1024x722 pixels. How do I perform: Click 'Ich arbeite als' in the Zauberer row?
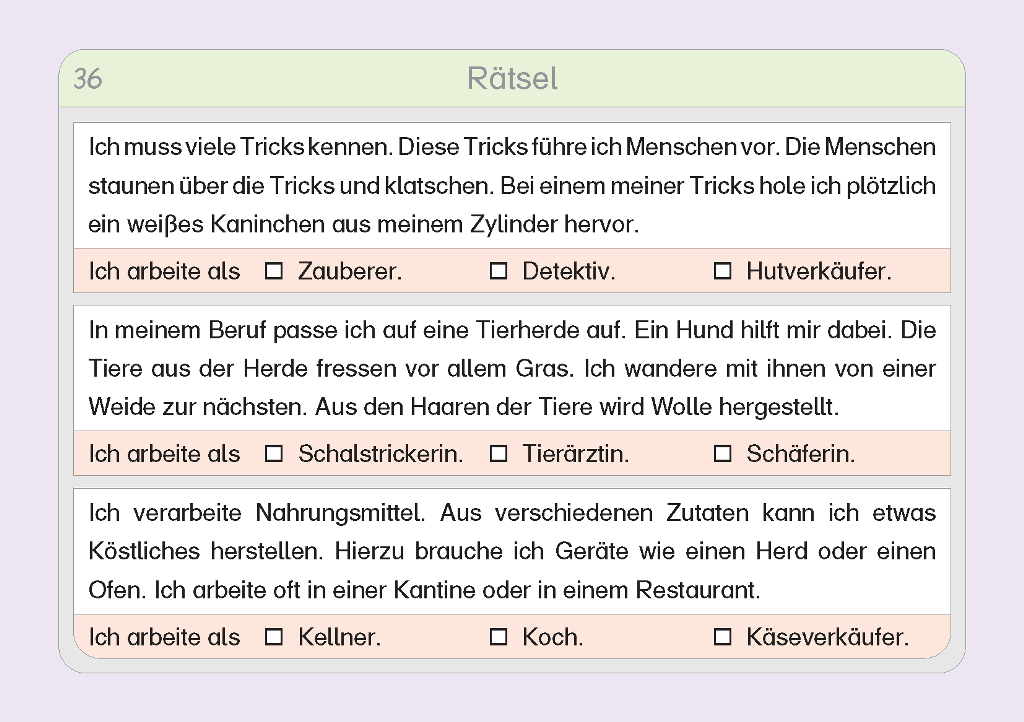(x=165, y=271)
